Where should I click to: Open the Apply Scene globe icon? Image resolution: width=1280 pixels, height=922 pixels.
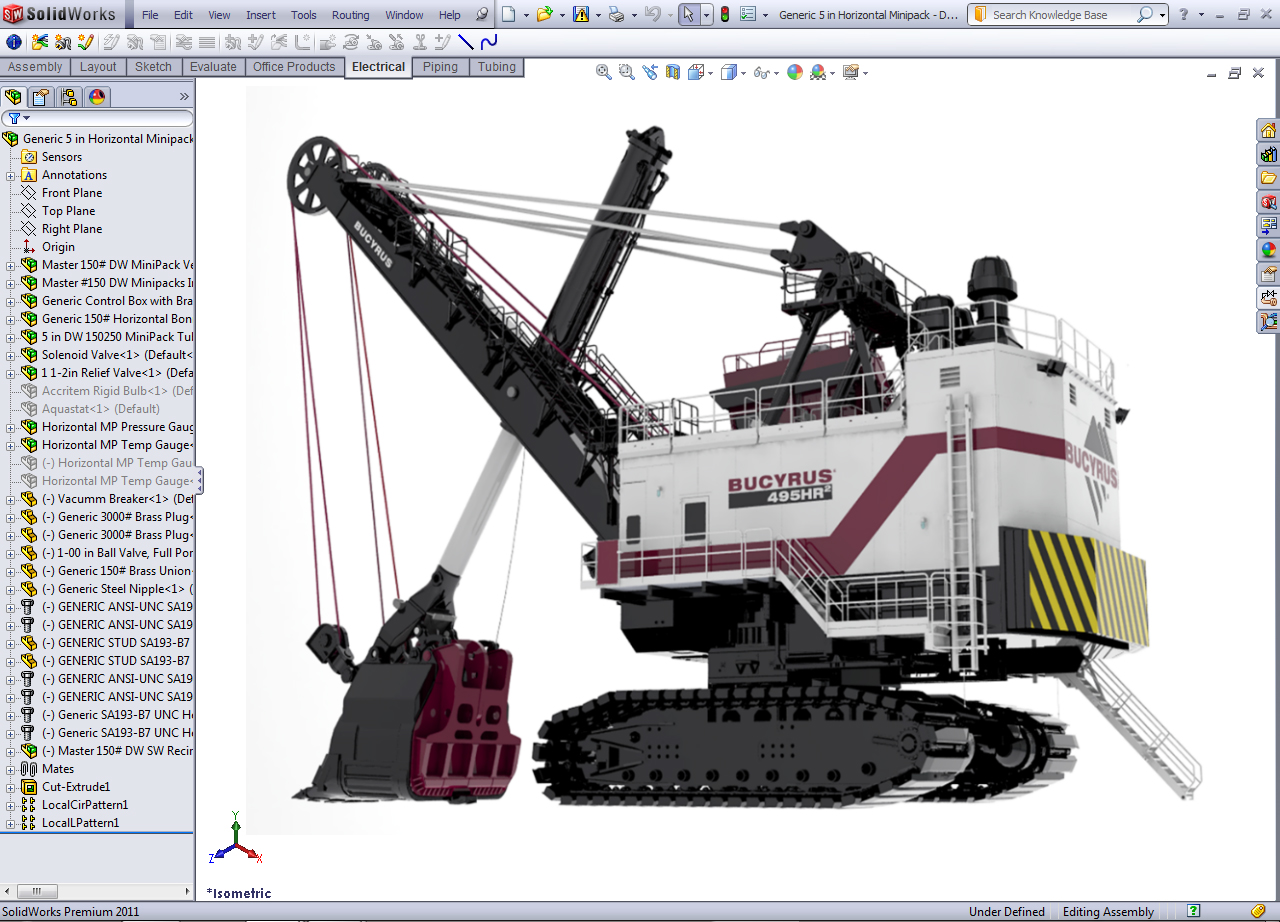tap(793, 72)
